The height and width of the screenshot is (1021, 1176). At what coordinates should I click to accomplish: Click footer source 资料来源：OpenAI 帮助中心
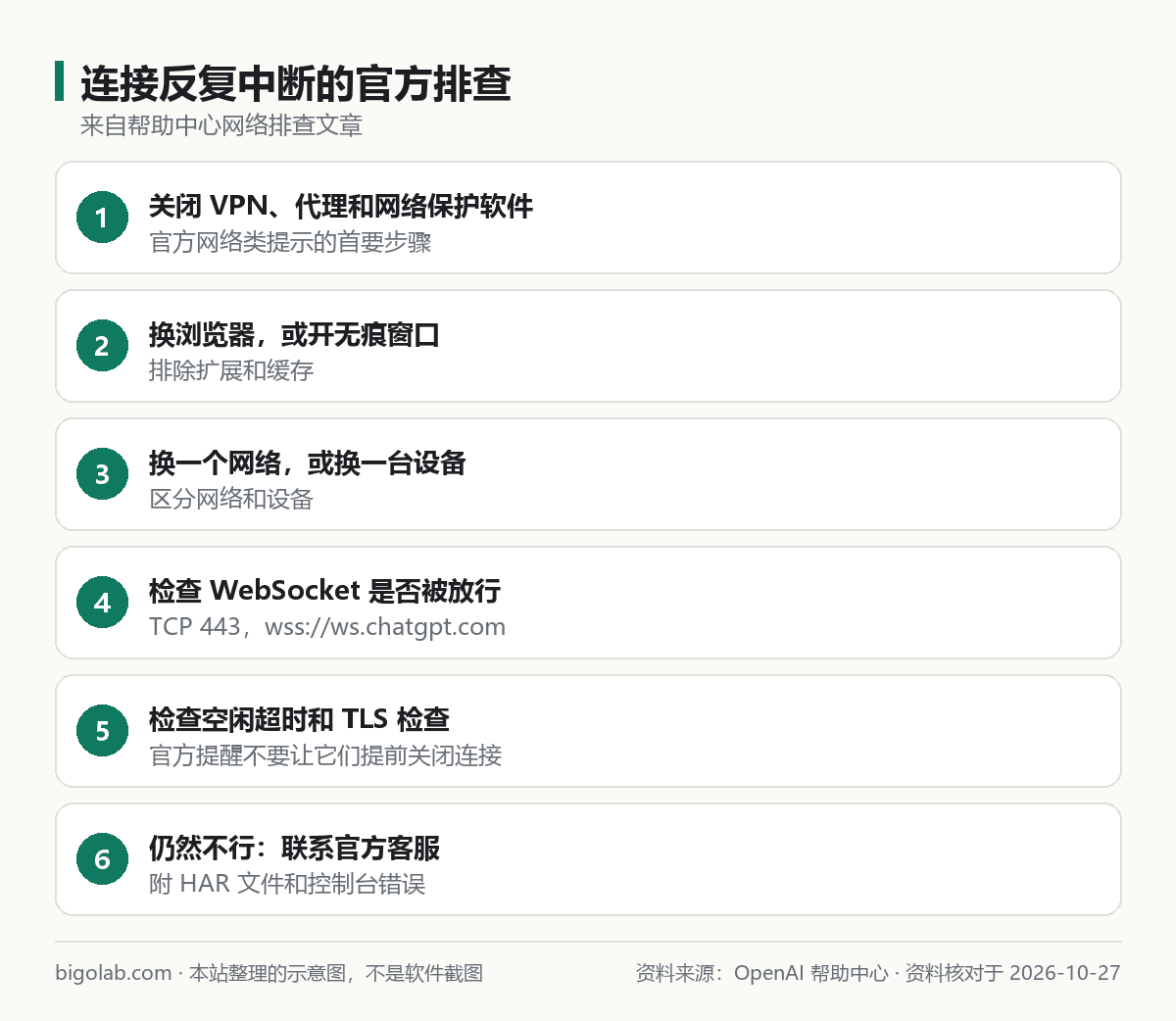[762, 973]
